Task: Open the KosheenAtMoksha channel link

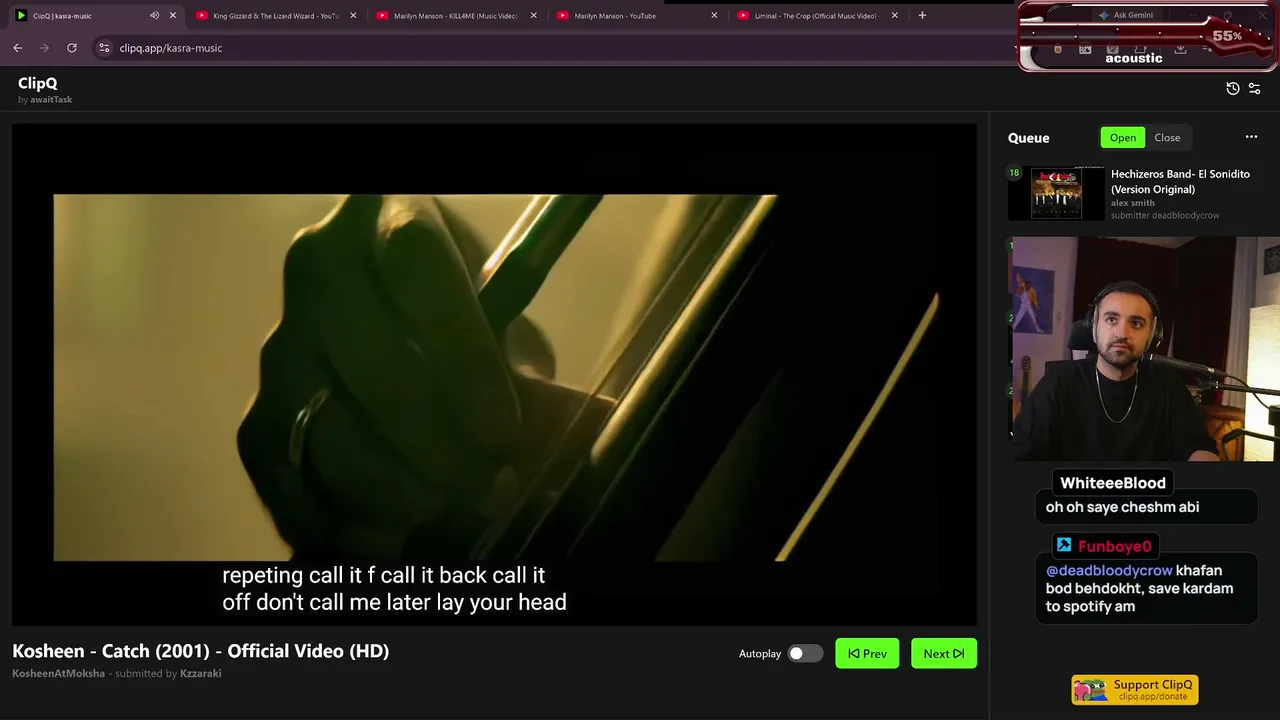Action: 58,674
